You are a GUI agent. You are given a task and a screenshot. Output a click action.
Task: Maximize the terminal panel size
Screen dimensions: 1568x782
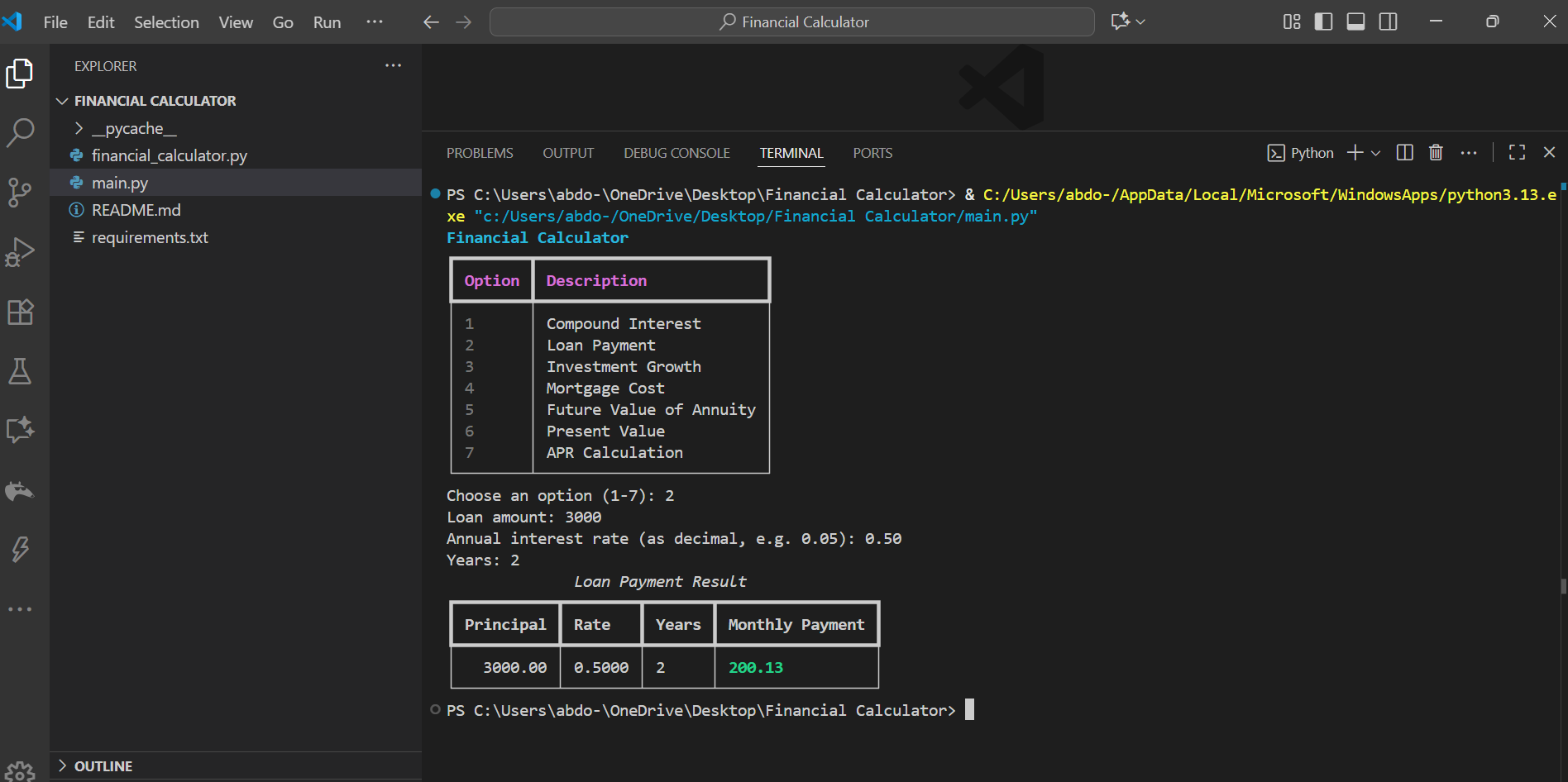click(1517, 153)
